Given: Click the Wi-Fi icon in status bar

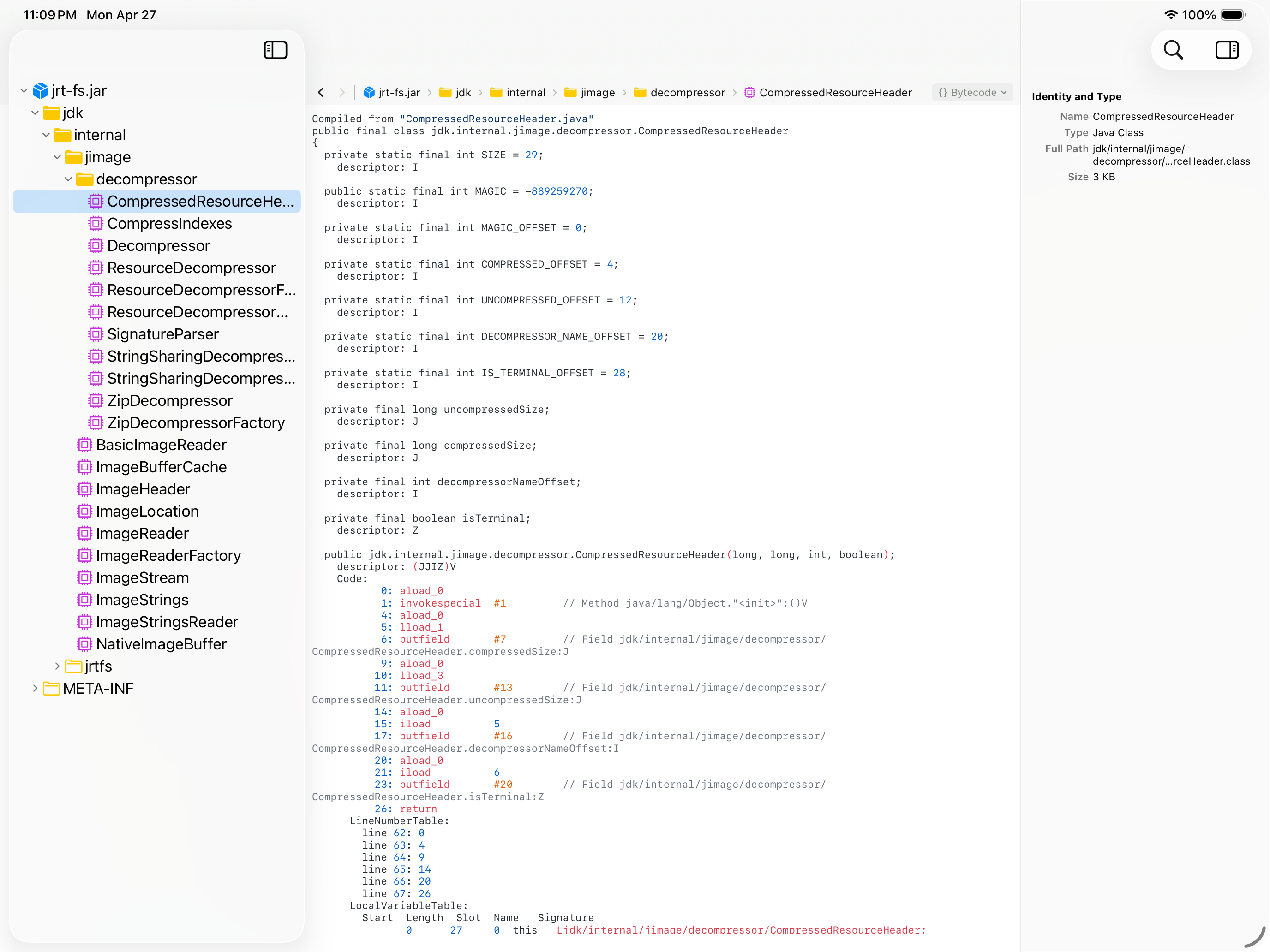Looking at the screenshot, I should 1171,15.
